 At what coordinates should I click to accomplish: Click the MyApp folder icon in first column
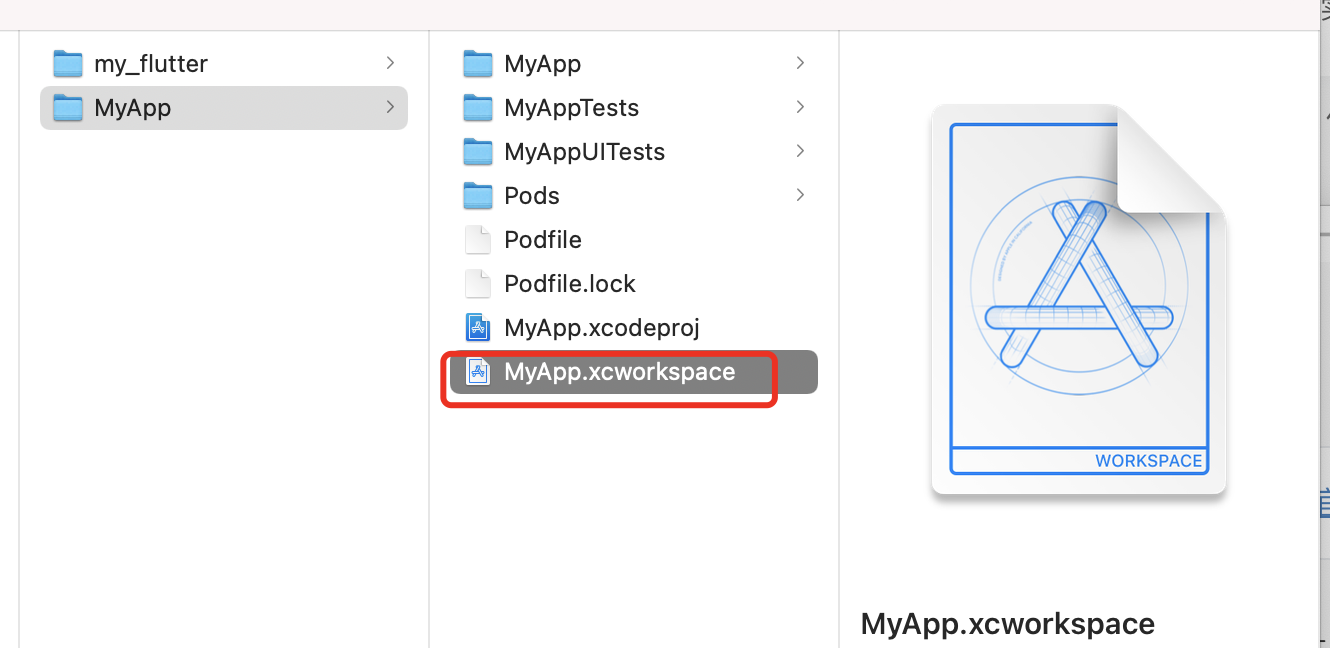(67, 108)
